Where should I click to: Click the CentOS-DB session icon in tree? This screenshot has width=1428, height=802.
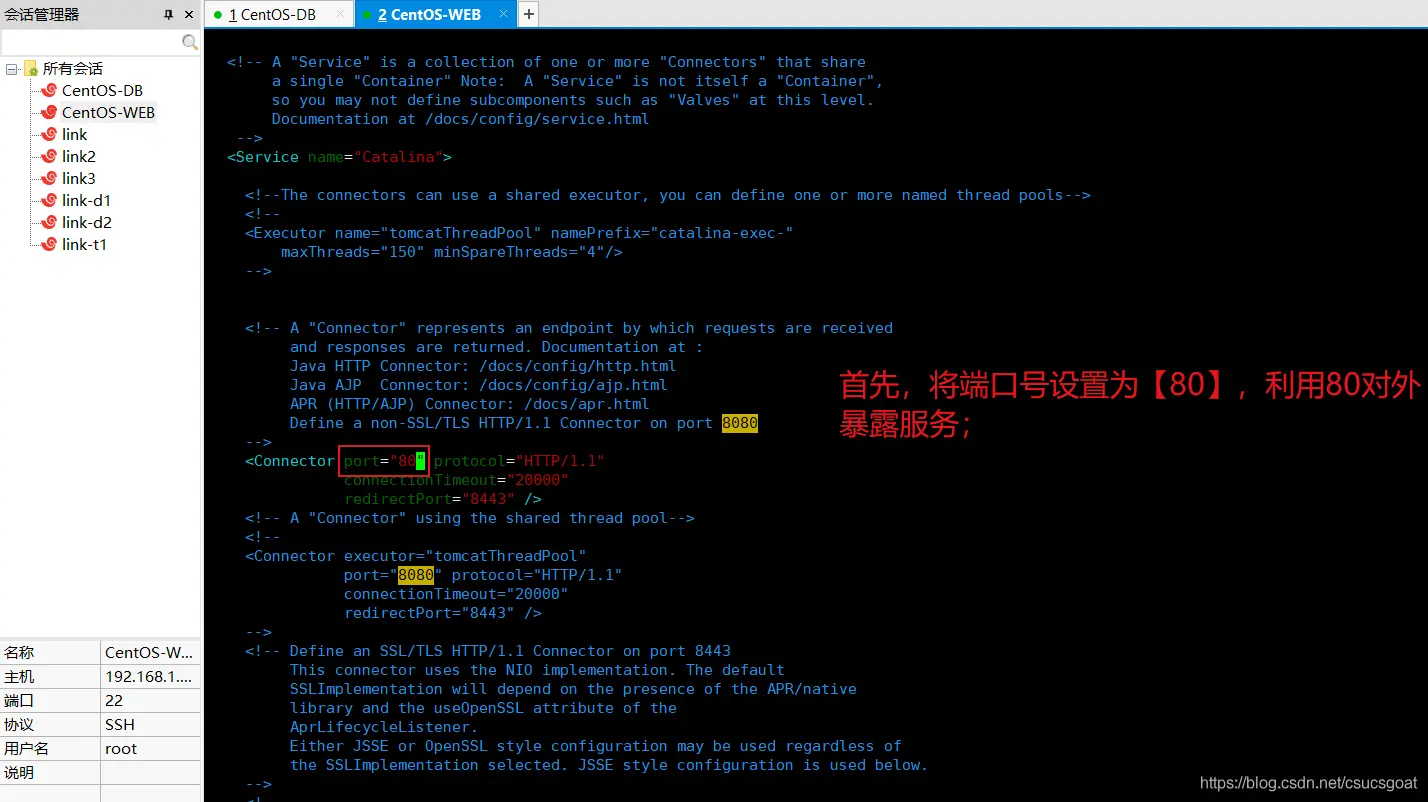49,90
